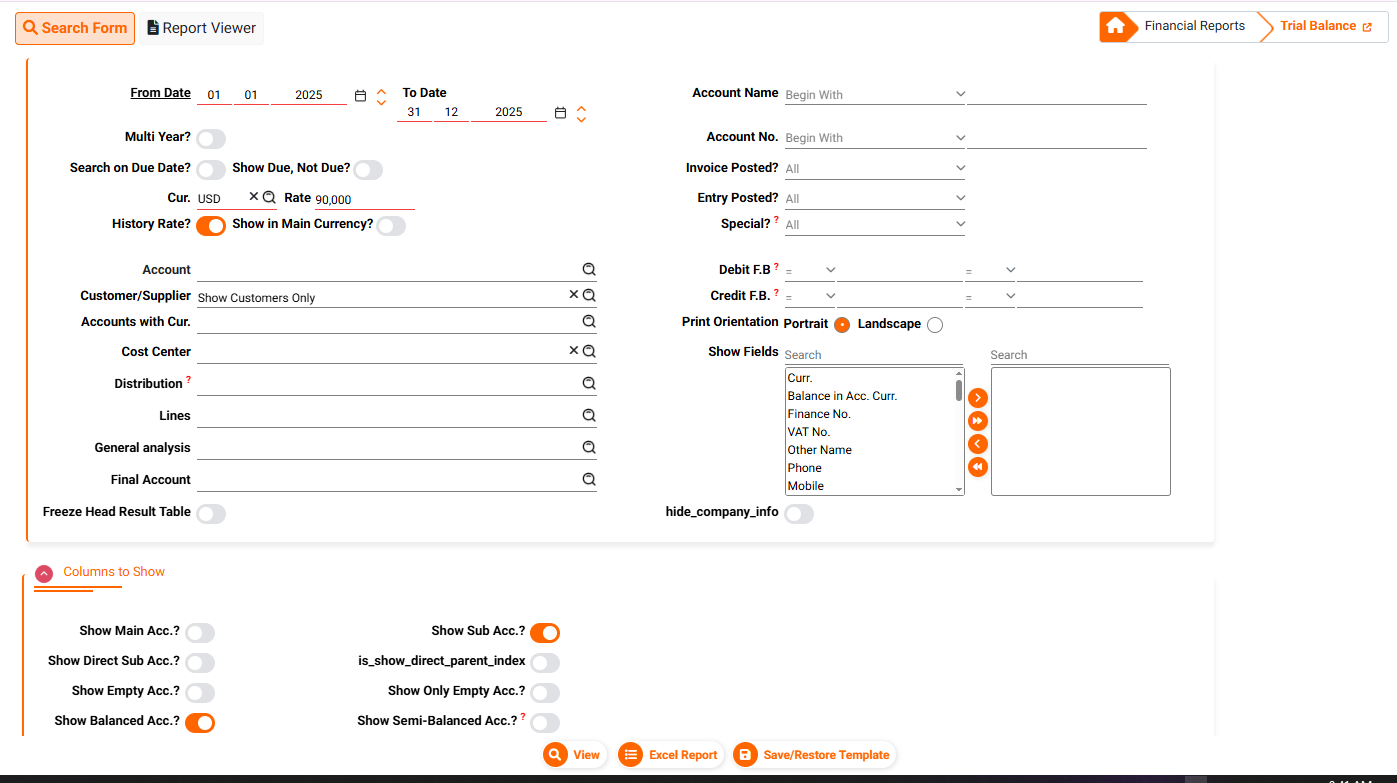Switch to the Report Viewer tab
Screen dimensions: 1397x783
(x=201, y=28)
